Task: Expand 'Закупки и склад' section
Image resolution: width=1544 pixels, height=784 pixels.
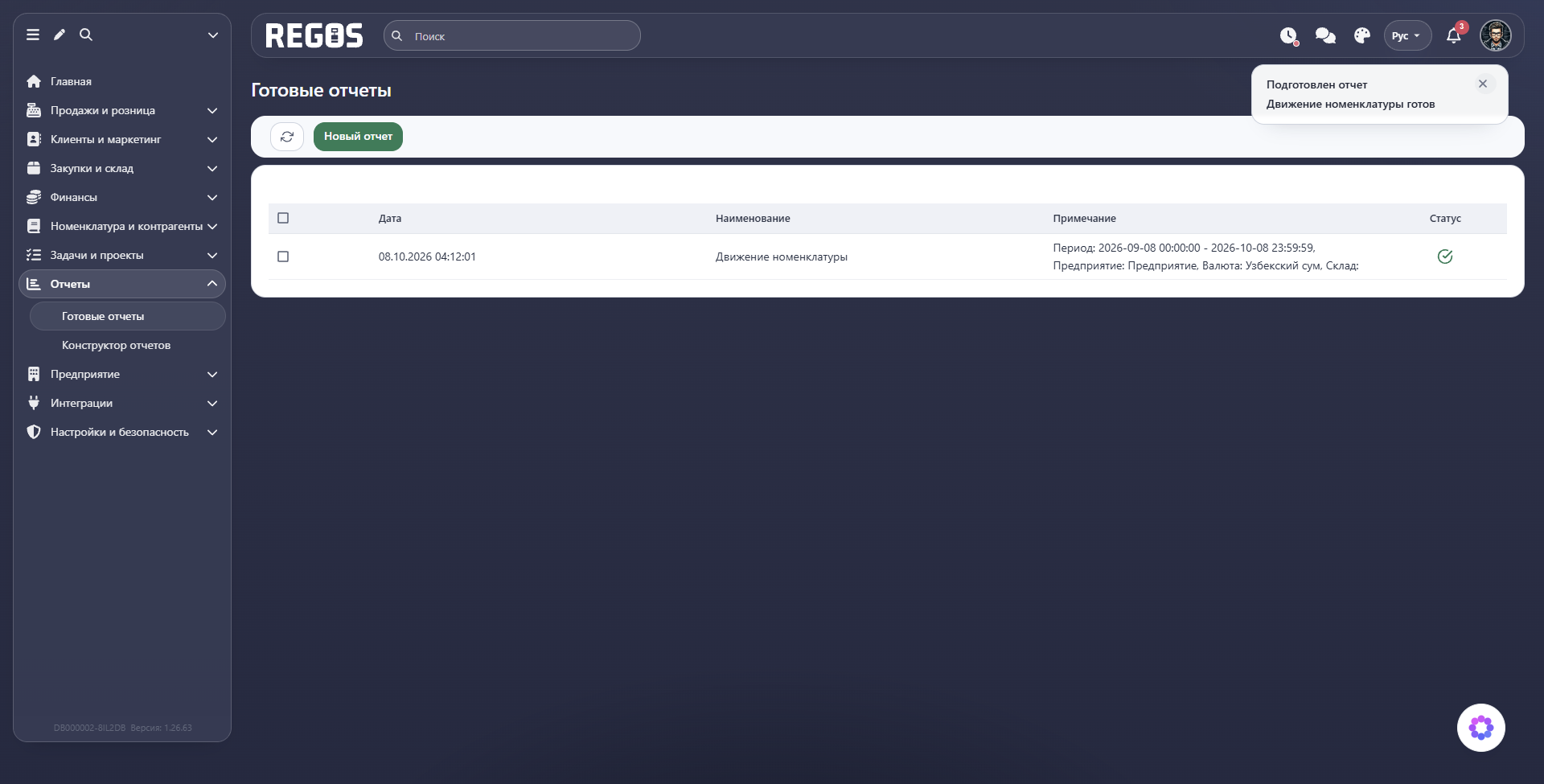Action: (122, 168)
